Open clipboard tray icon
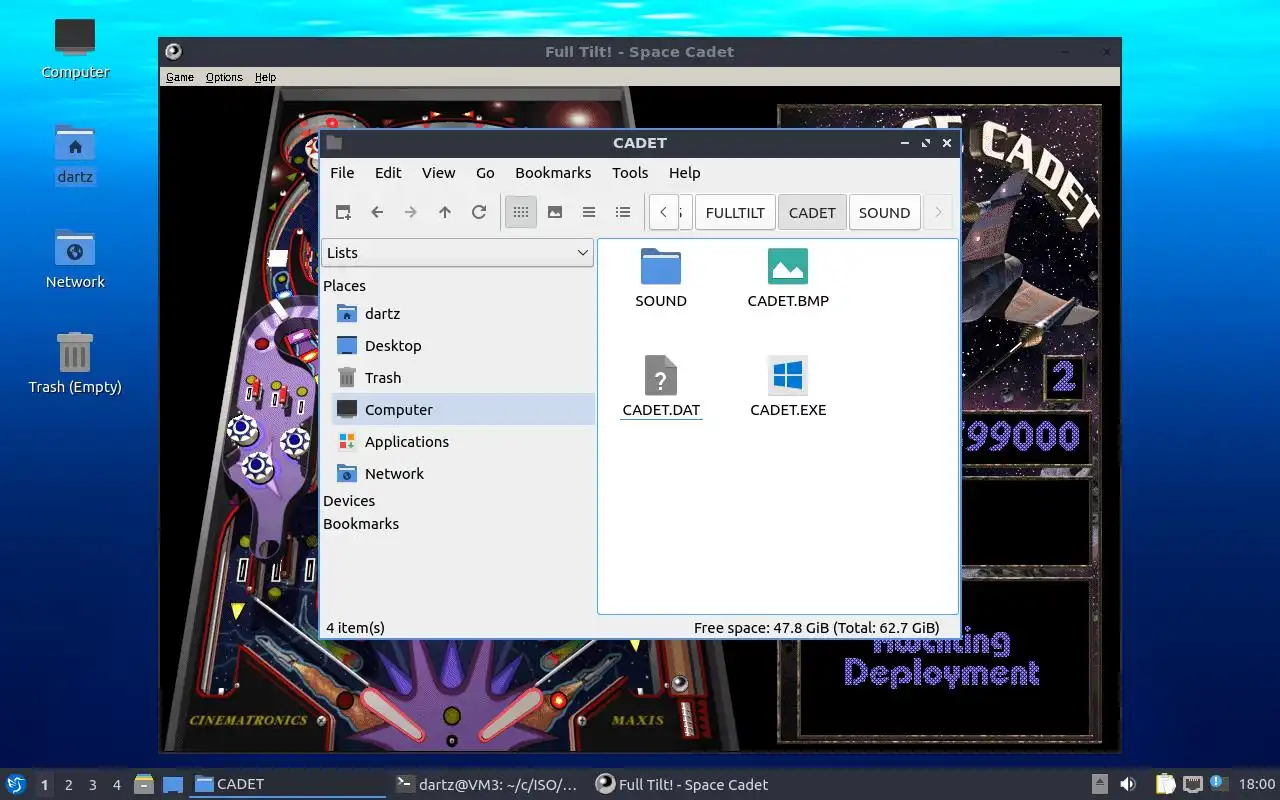 [1165, 784]
